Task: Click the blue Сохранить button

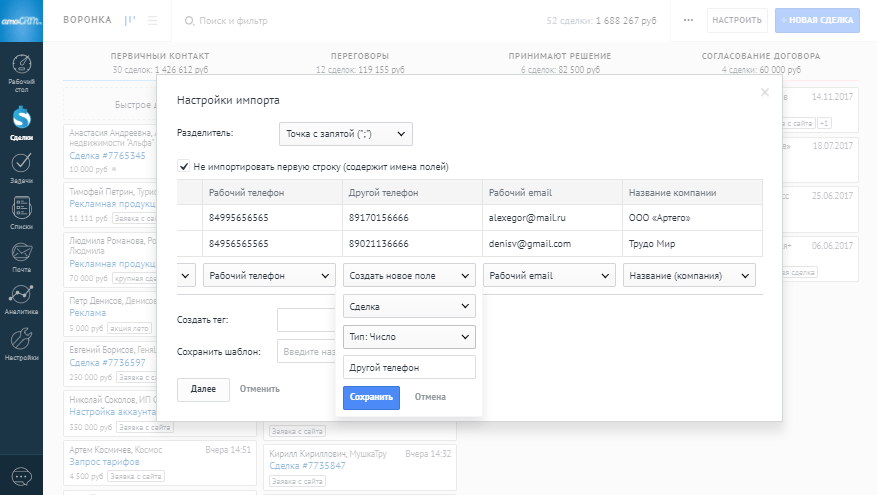Action: [371, 397]
